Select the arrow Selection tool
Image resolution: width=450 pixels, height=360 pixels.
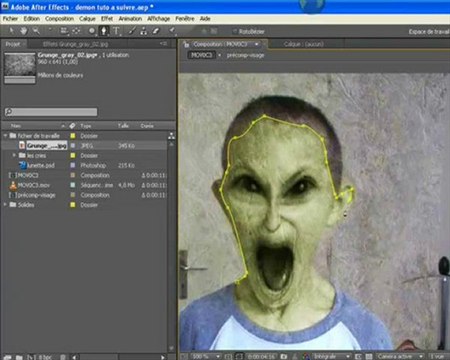[x=11, y=31]
